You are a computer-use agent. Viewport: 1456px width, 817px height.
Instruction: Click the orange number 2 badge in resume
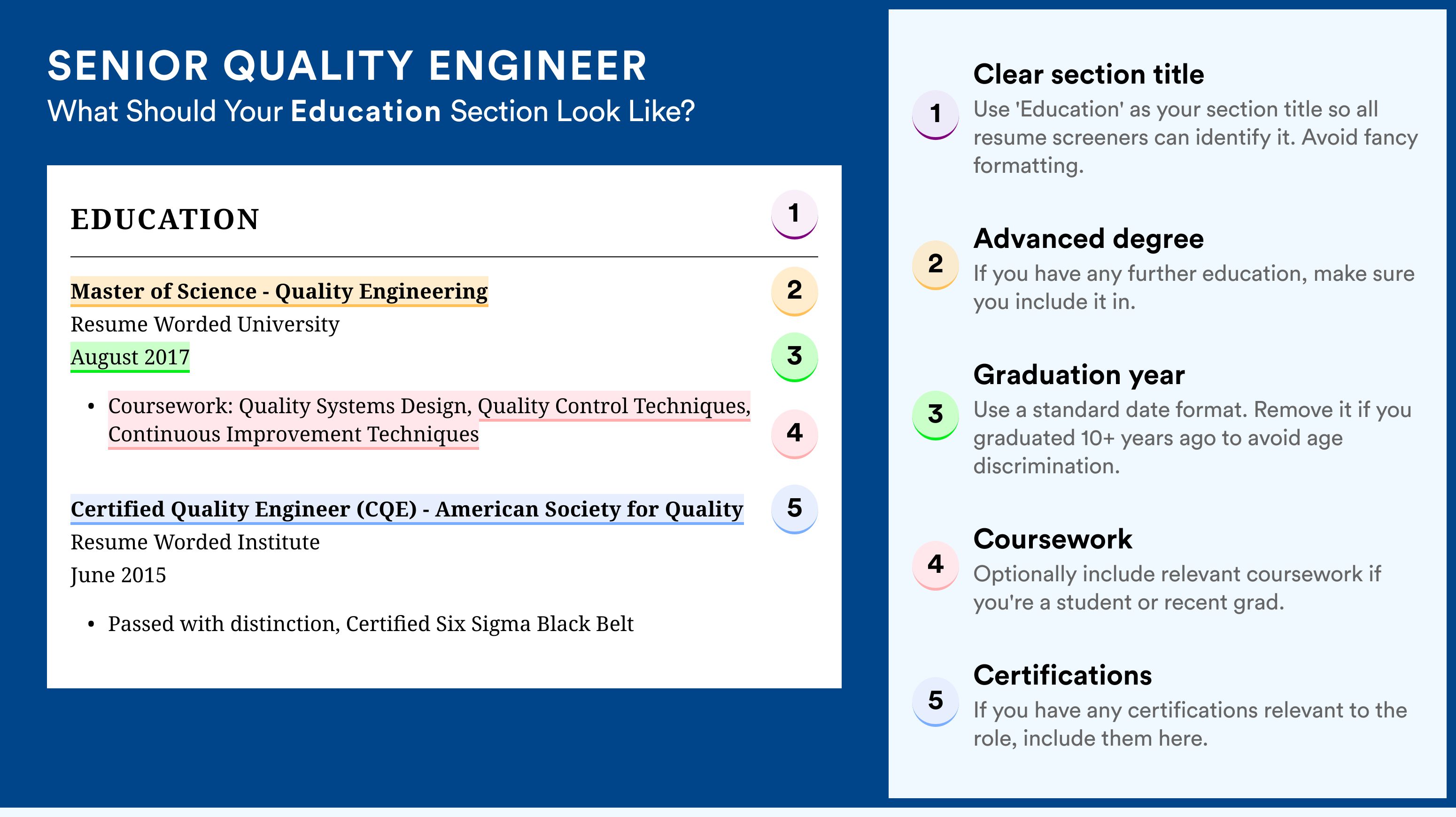[x=794, y=291]
